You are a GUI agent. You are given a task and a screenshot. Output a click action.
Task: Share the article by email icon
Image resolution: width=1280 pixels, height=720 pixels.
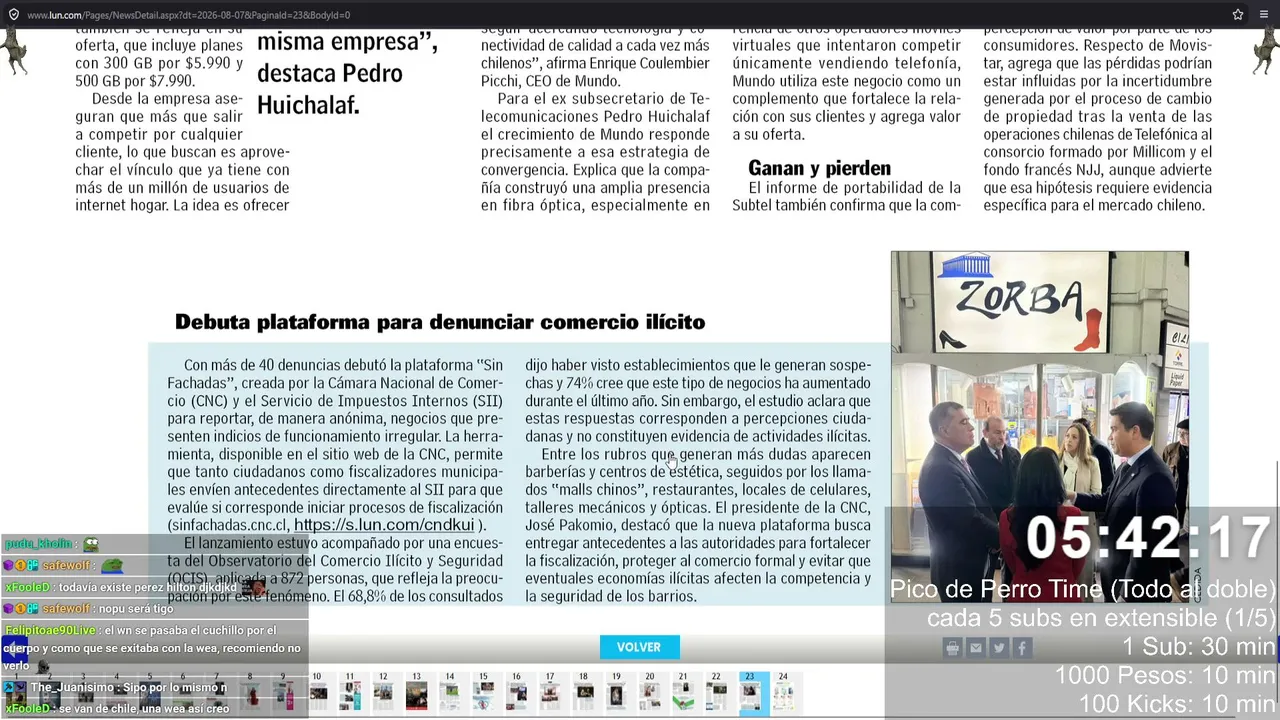[976, 648]
